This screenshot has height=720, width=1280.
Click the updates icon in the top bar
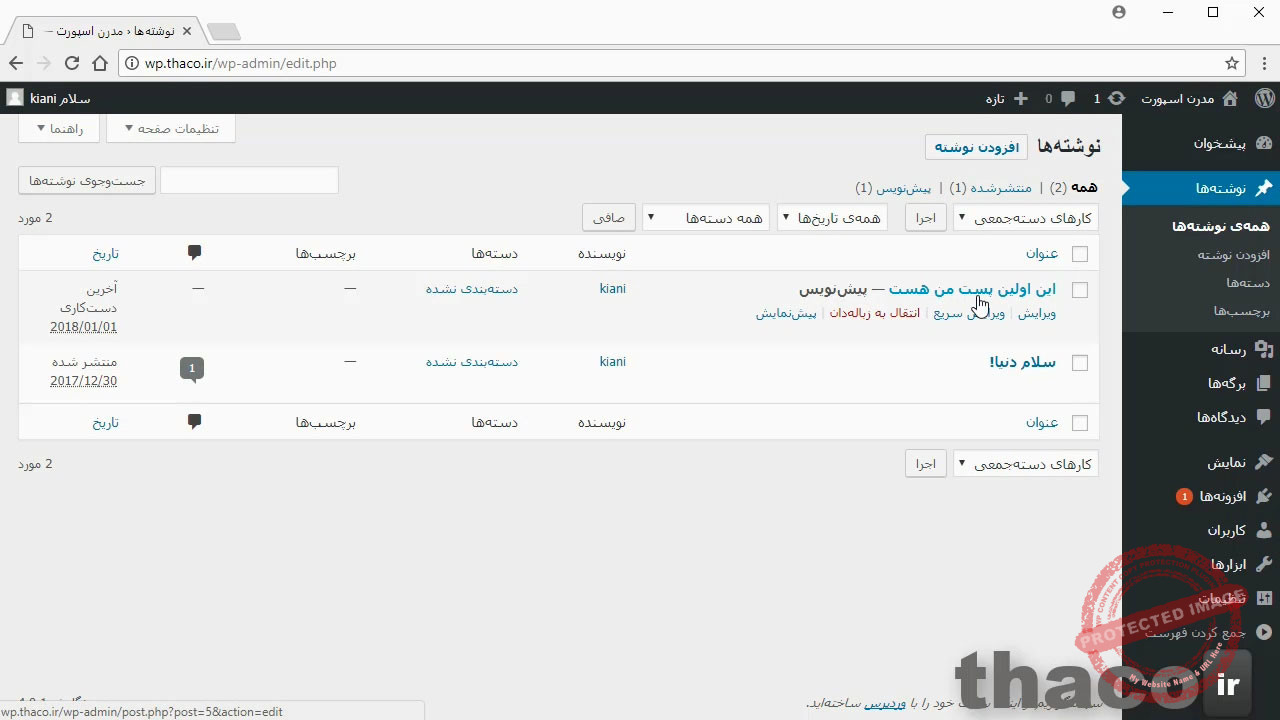click(1117, 98)
